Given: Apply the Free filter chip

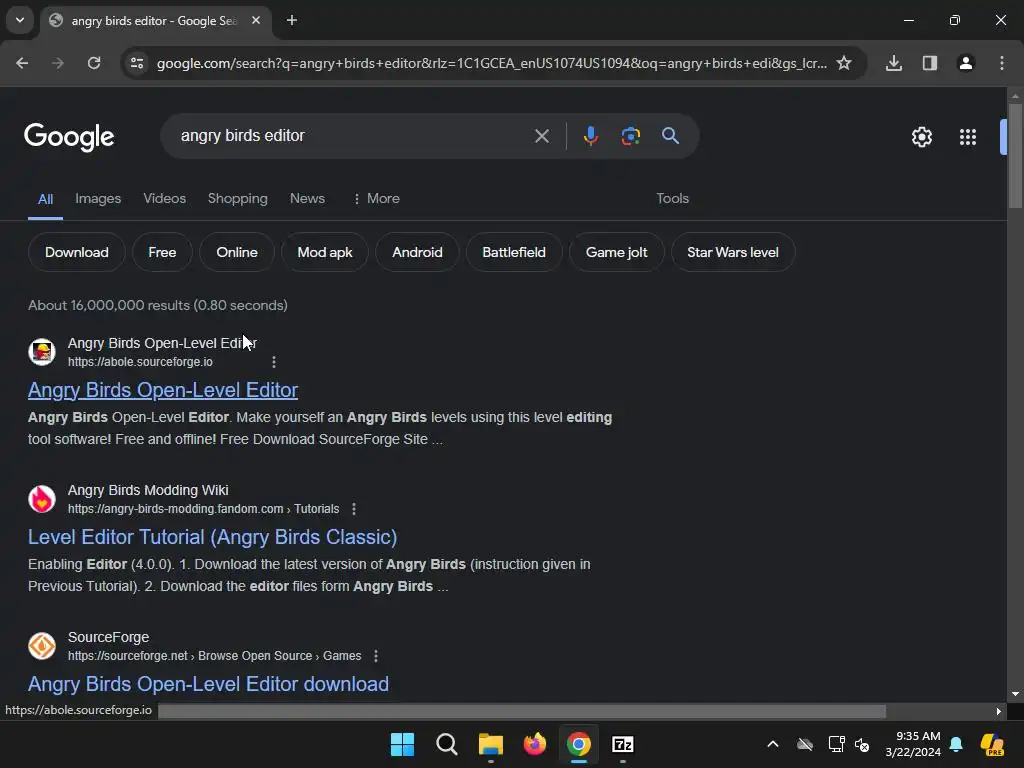Looking at the screenshot, I should pyautogui.click(x=162, y=252).
